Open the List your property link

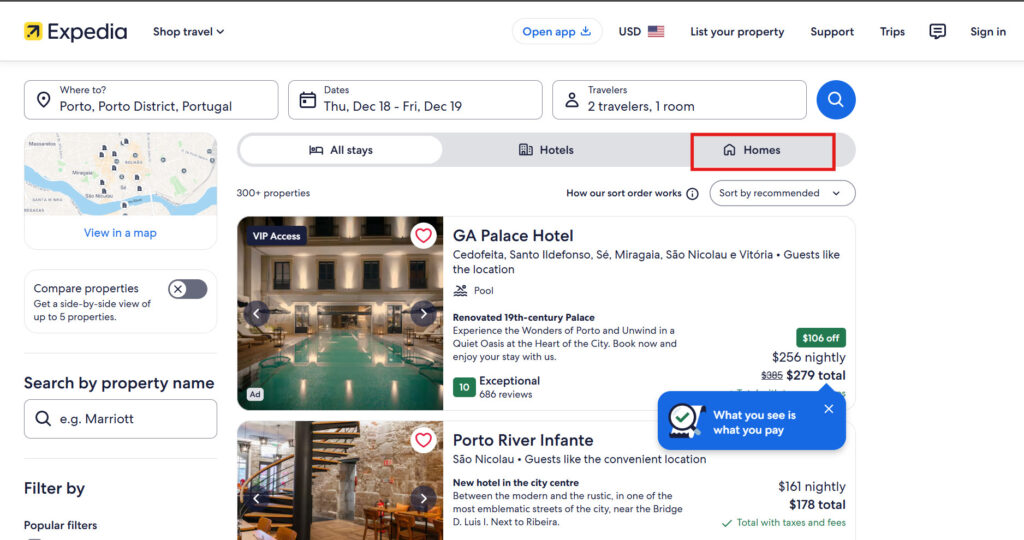click(737, 31)
